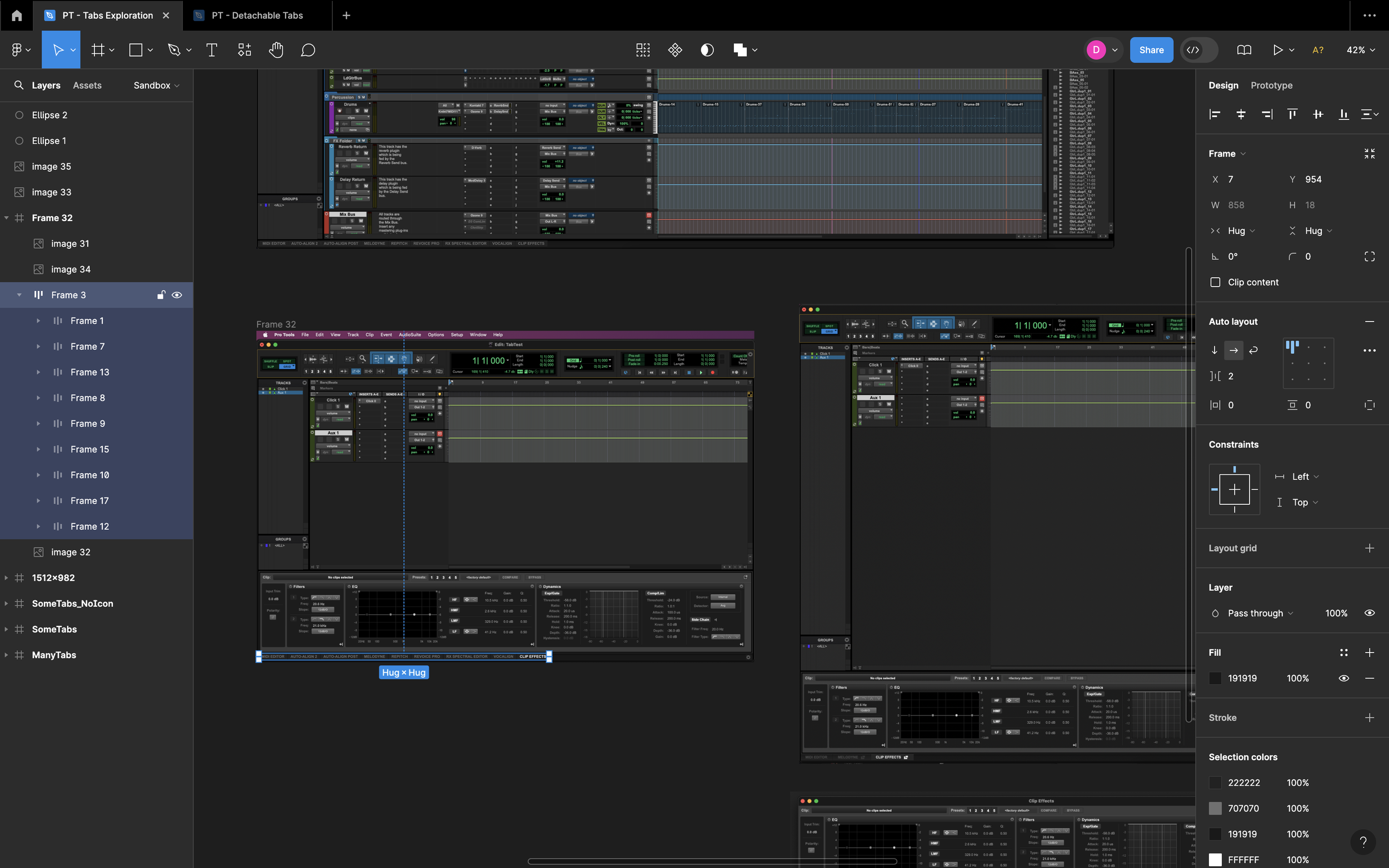The image size is (1389, 868).
Task: Open vertical constraint Top dropdown
Action: click(1305, 503)
